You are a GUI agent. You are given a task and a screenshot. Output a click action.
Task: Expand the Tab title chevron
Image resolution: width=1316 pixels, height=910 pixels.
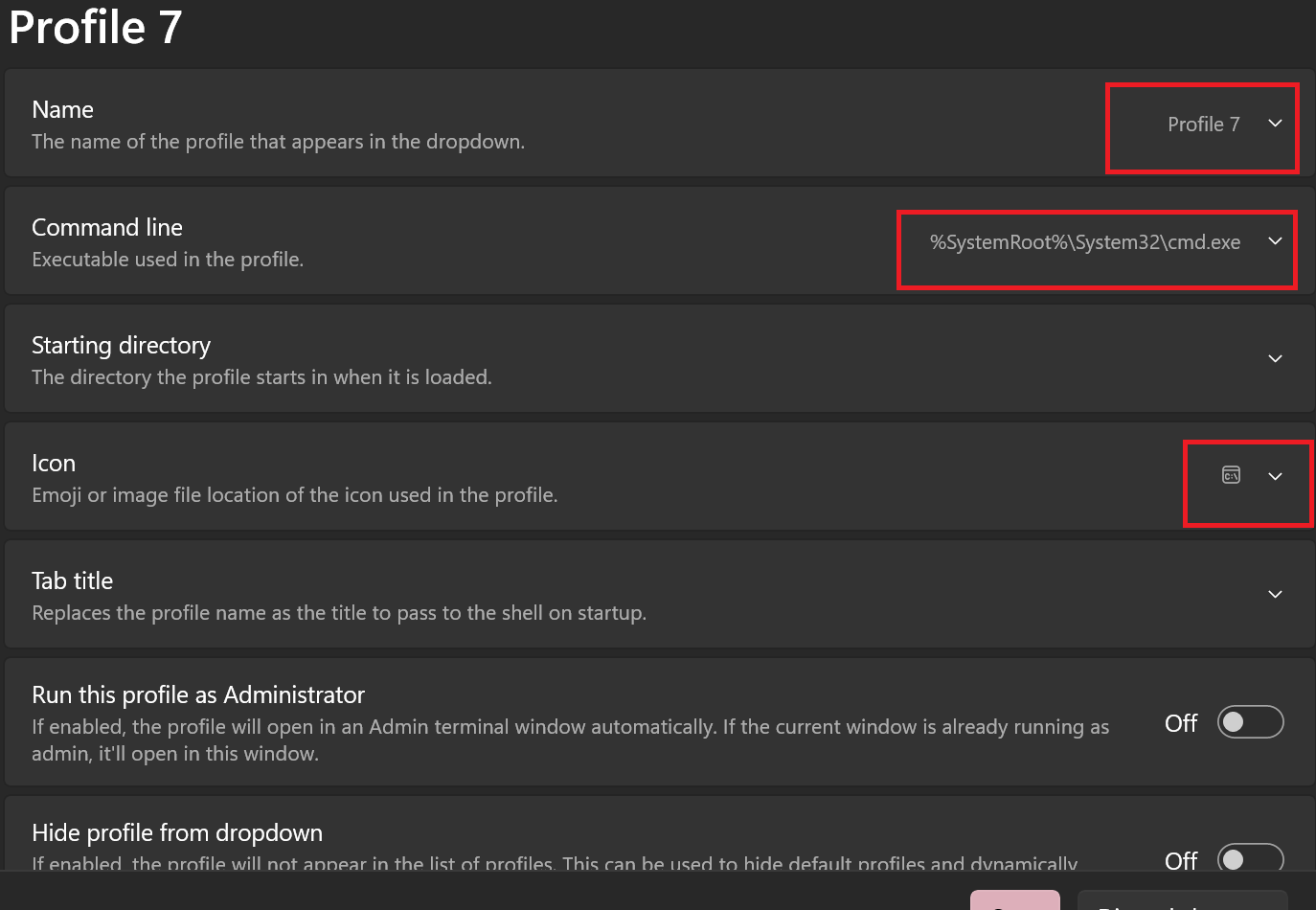click(1275, 595)
